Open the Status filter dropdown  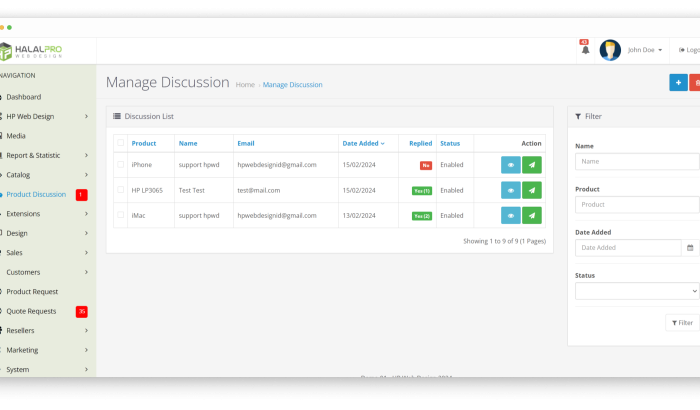click(x=637, y=291)
